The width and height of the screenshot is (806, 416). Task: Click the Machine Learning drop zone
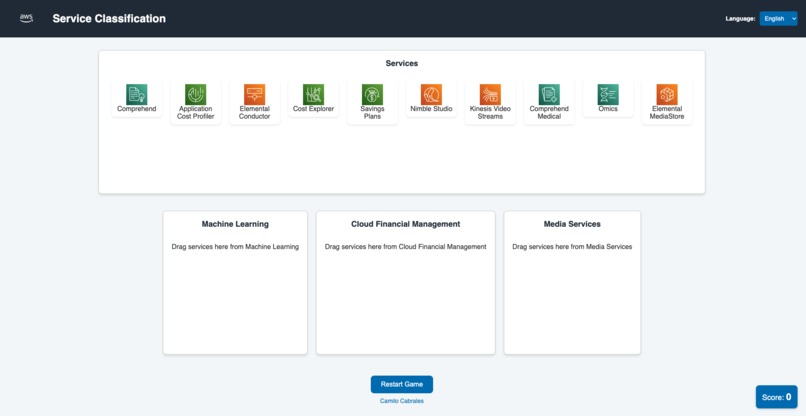coord(235,282)
